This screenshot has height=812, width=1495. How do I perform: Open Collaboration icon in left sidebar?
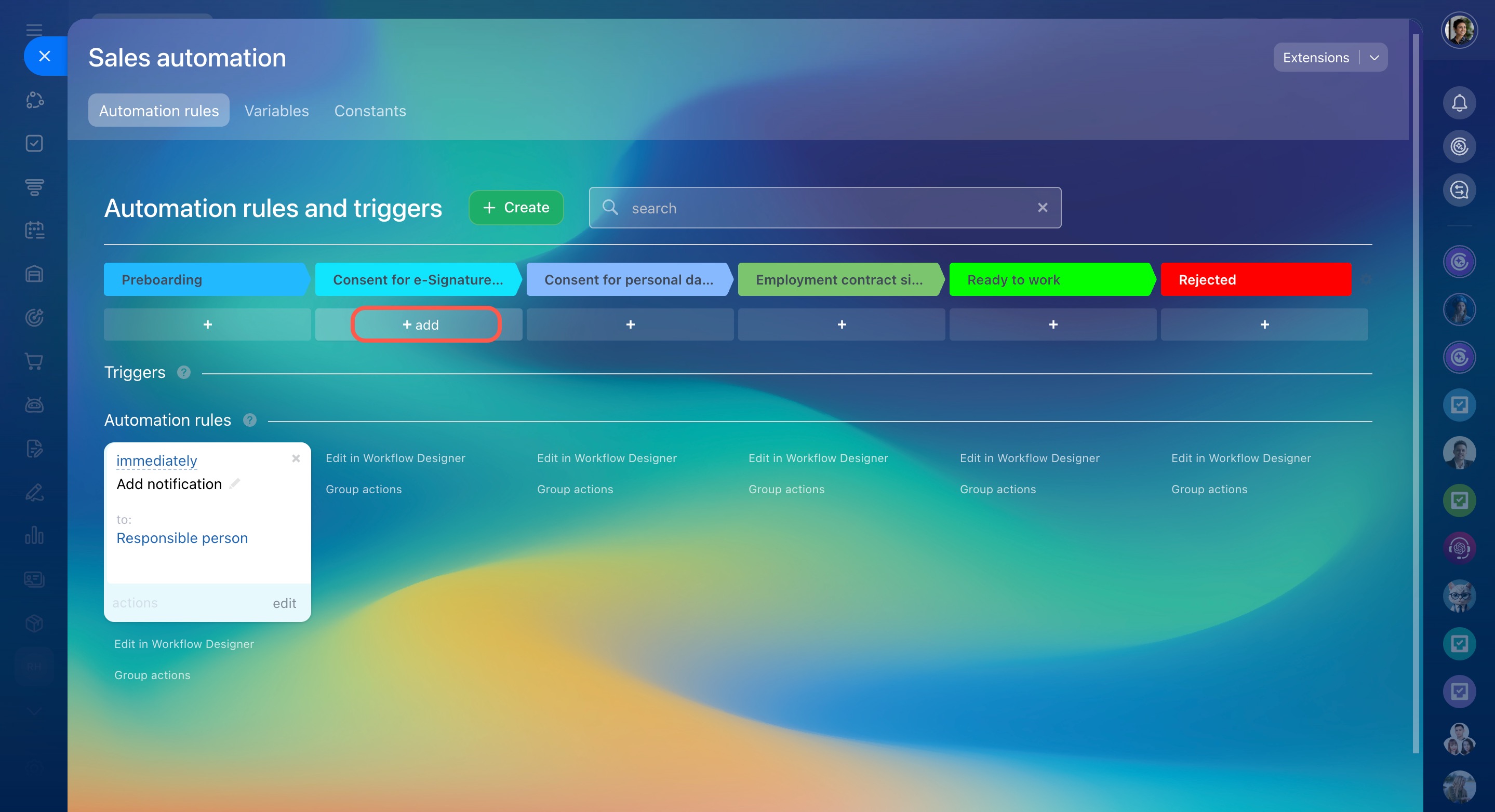pyautogui.click(x=34, y=100)
